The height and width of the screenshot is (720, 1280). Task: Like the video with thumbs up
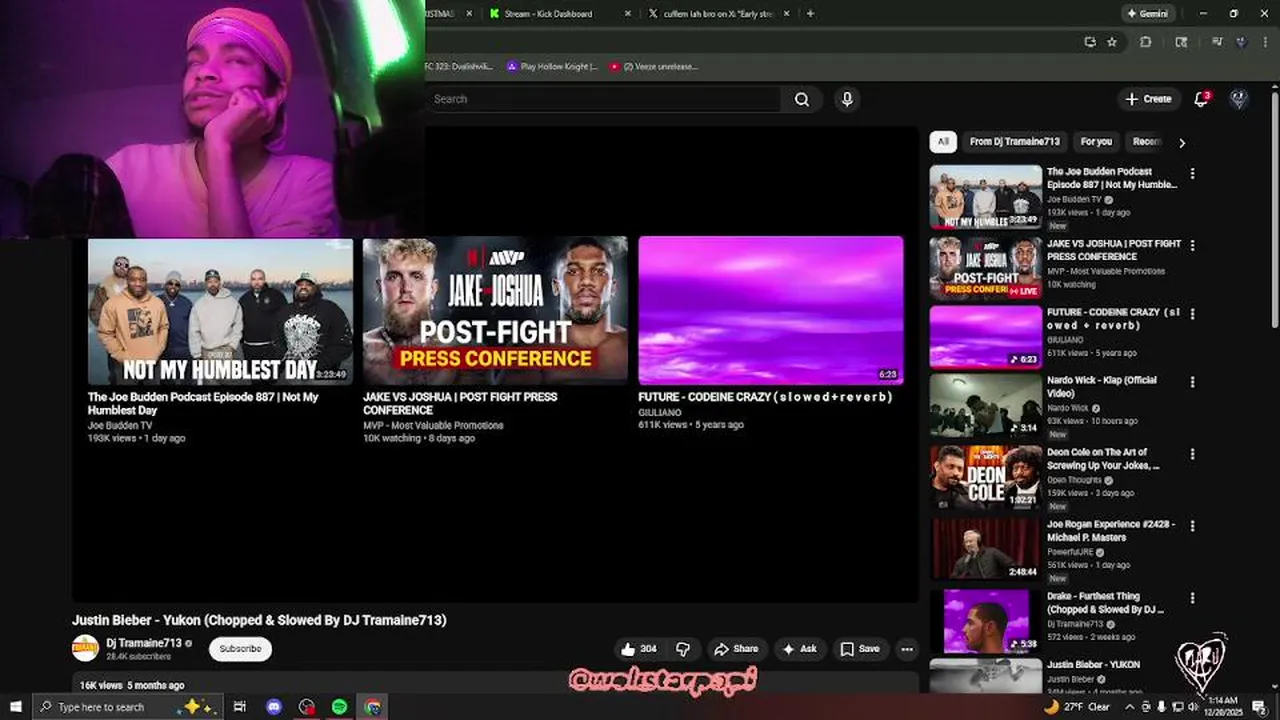tap(640, 649)
